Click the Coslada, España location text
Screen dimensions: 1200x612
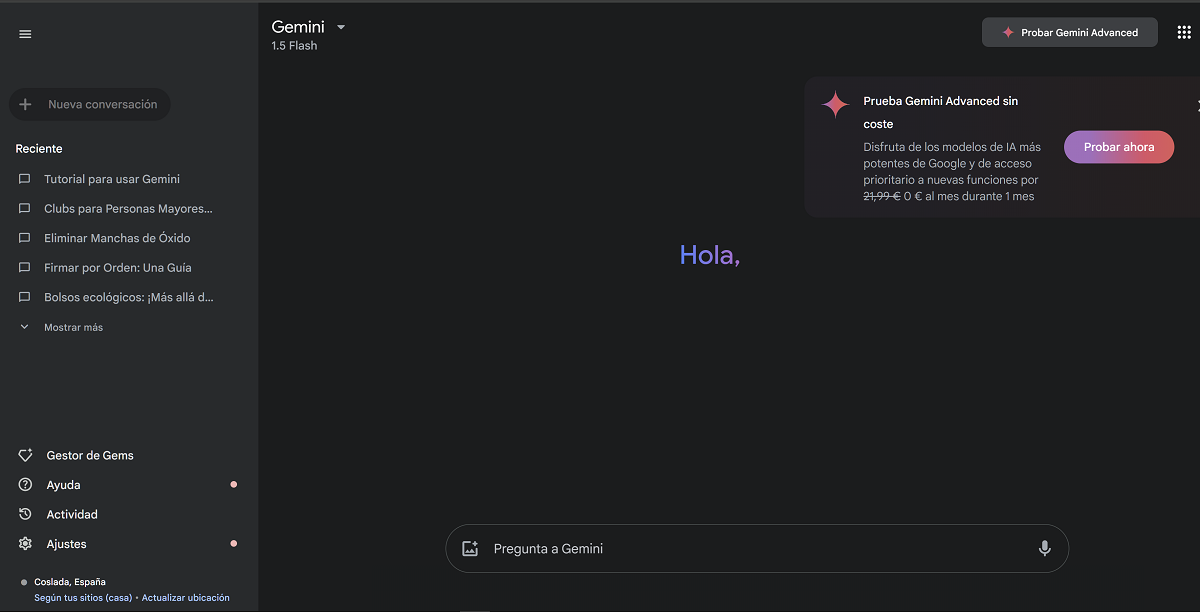70,582
